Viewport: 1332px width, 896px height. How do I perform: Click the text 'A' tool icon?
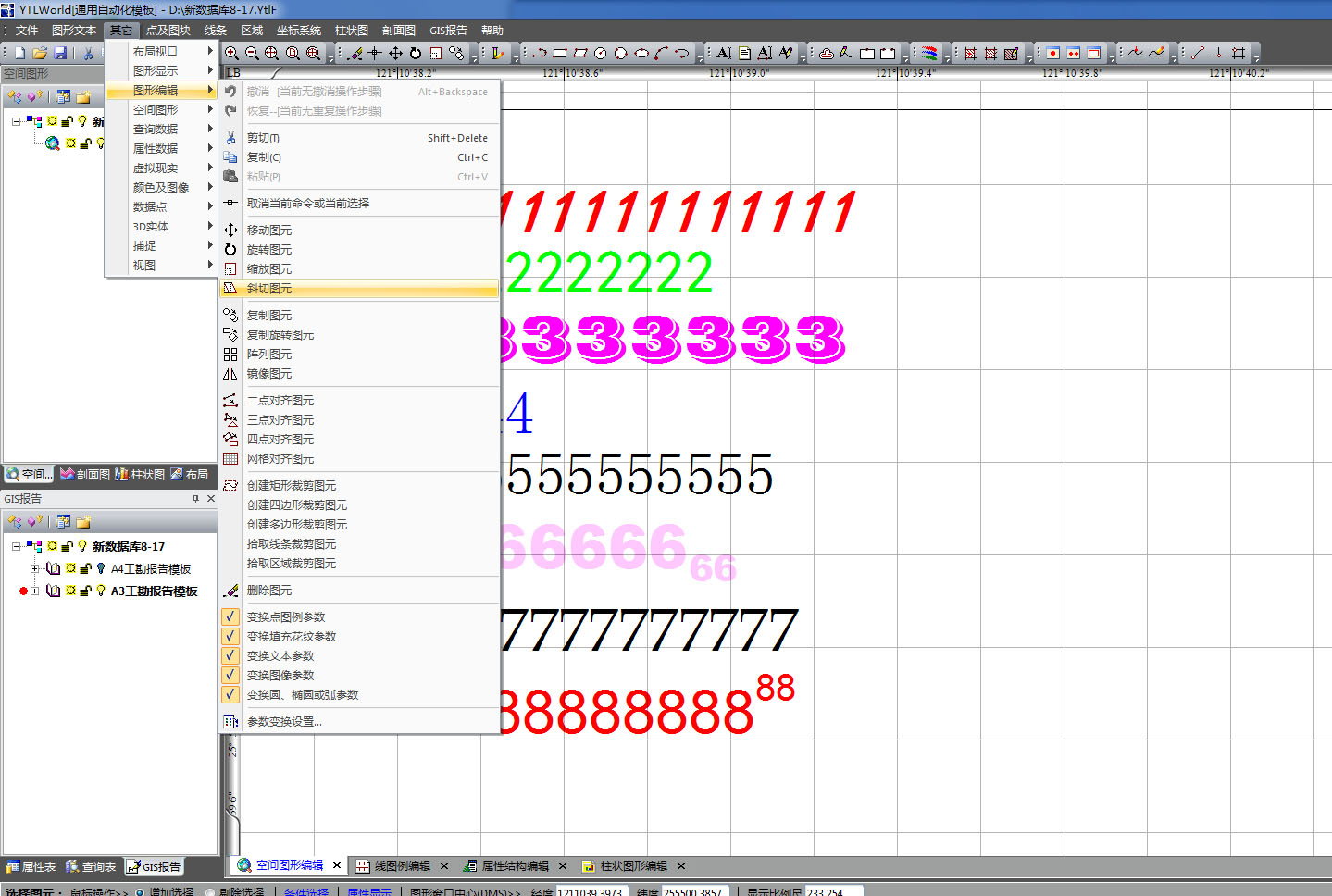pyautogui.click(x=724, y=53)
